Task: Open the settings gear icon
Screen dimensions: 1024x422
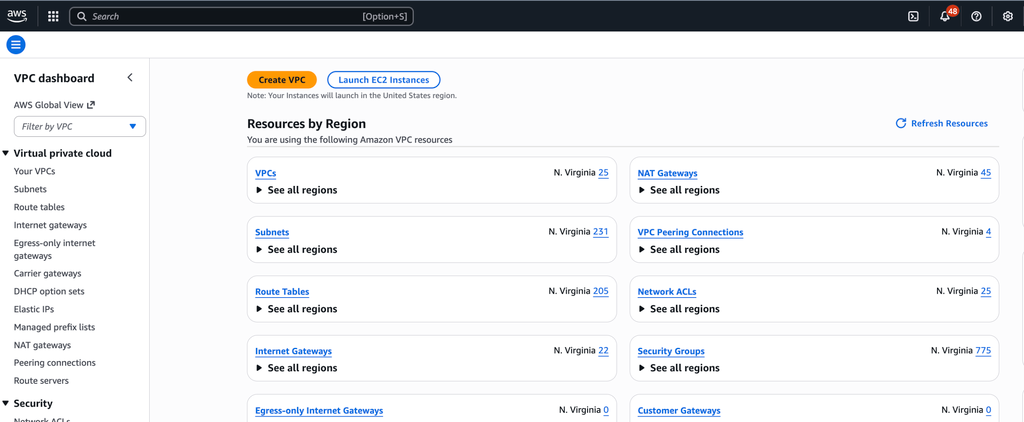Action: coord(1008,16)
